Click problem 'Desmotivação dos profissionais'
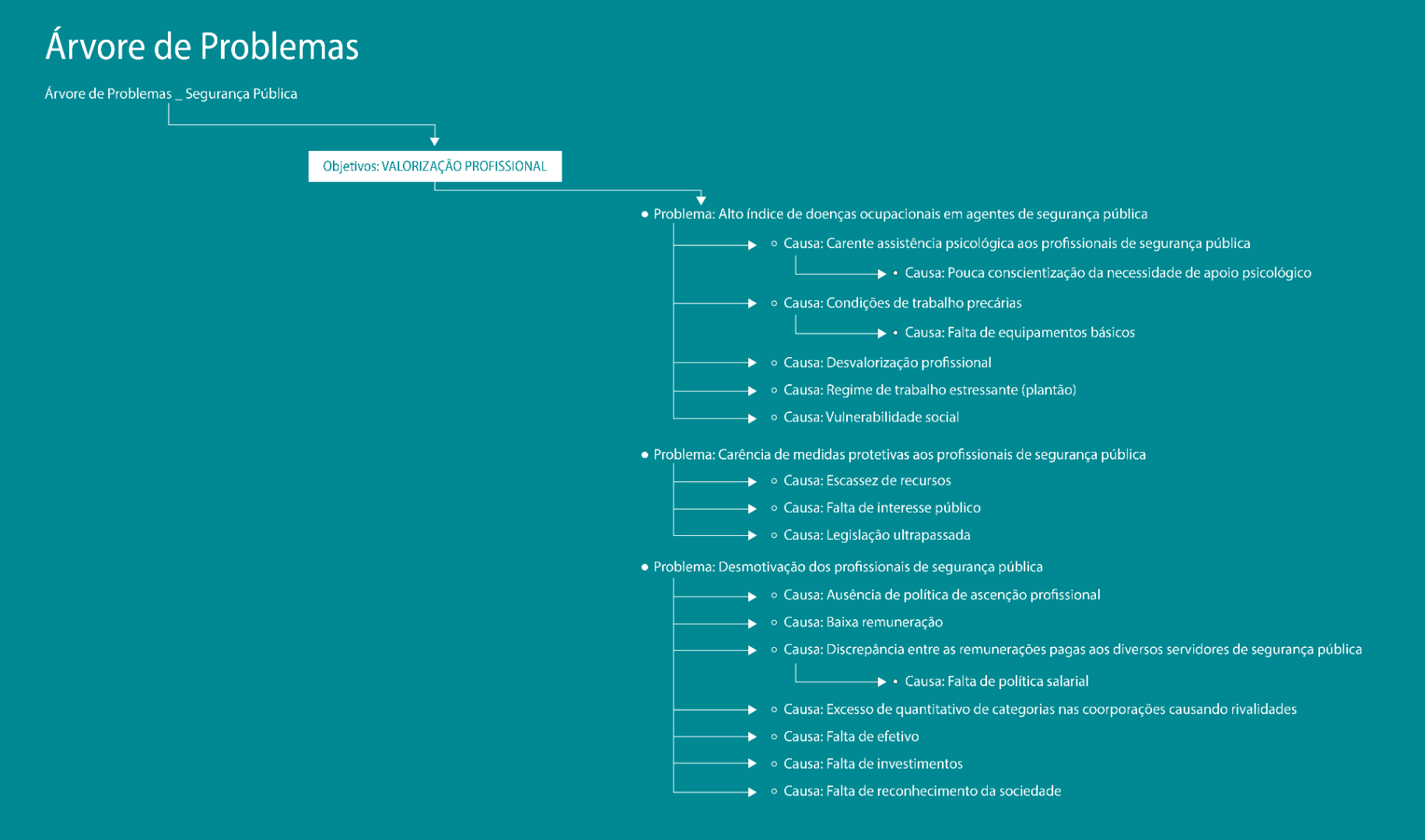 tap(847, 567)
